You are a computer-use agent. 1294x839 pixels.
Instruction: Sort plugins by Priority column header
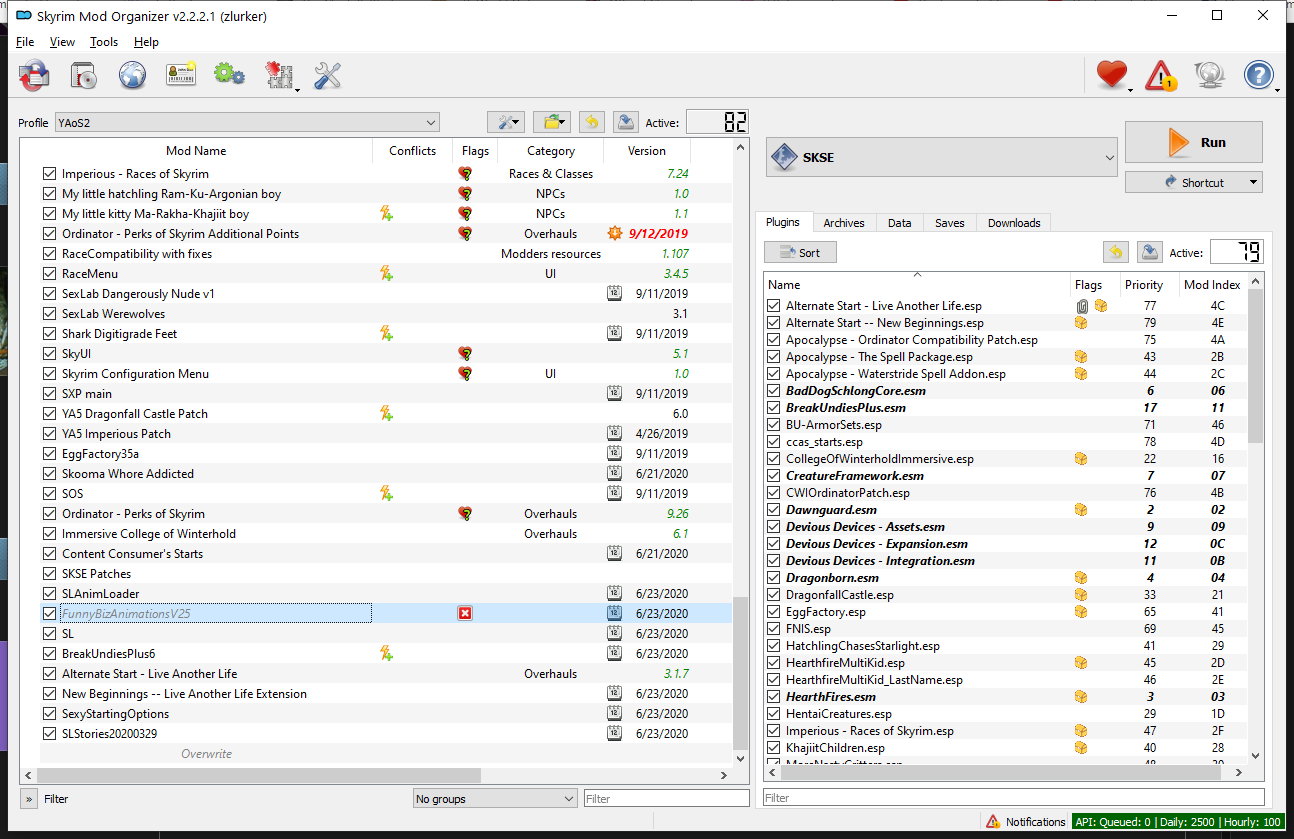(x=1143, y=285)
